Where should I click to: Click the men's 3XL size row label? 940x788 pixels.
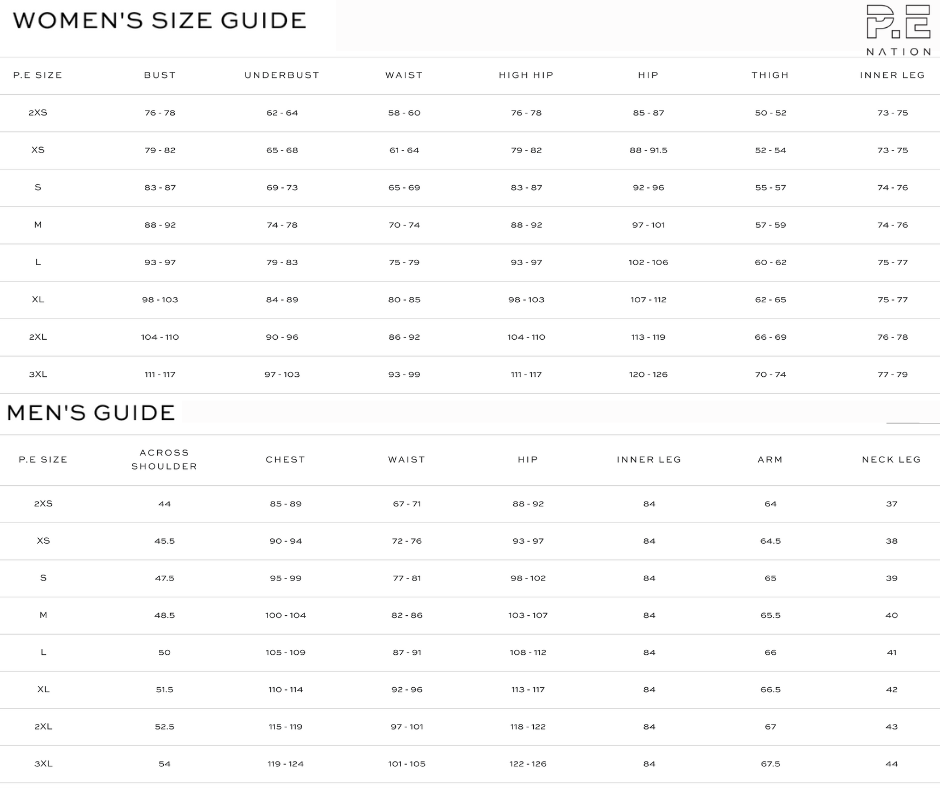(43, 764)
